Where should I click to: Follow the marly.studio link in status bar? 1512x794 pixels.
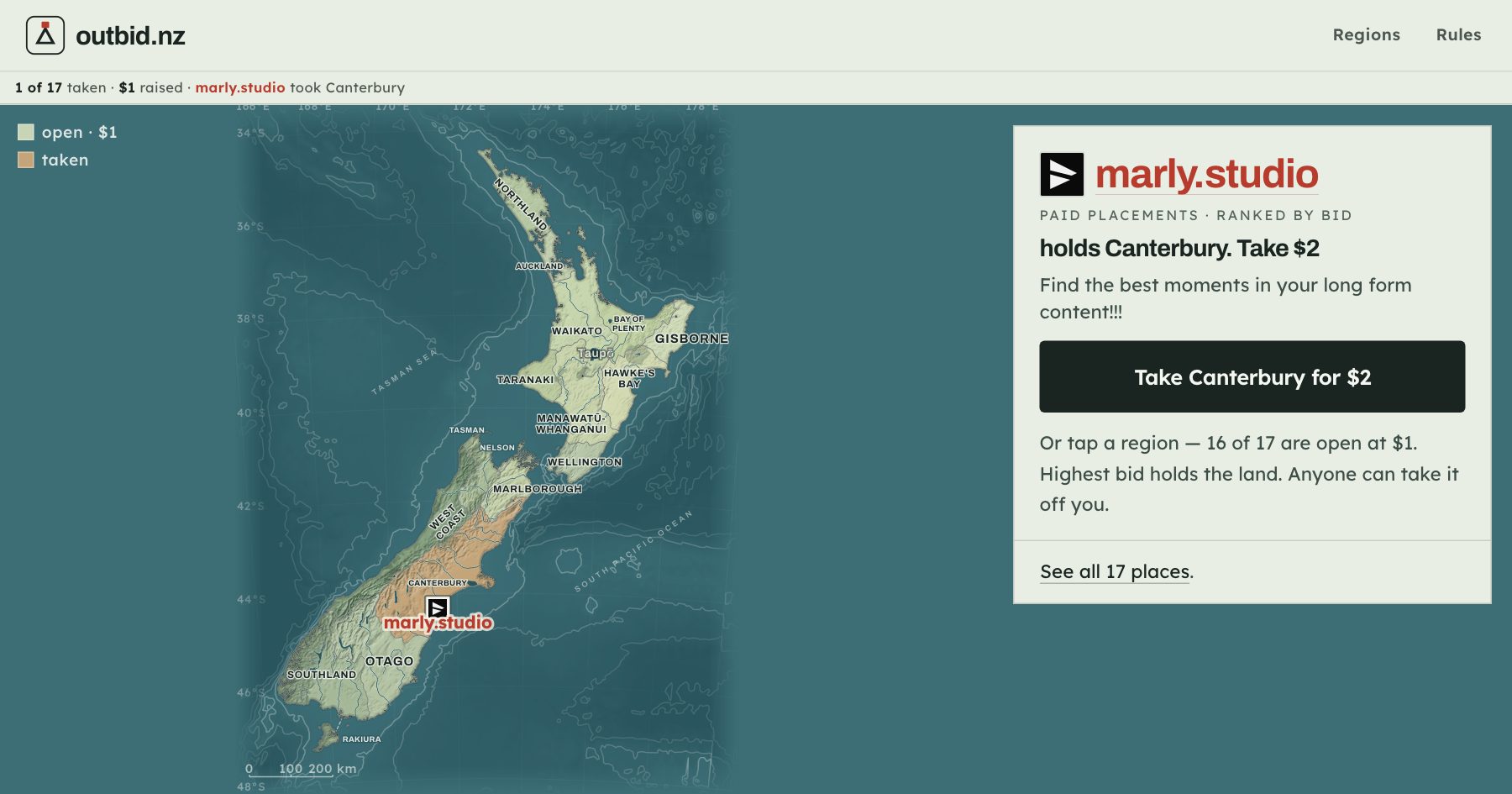coord(240,87)
